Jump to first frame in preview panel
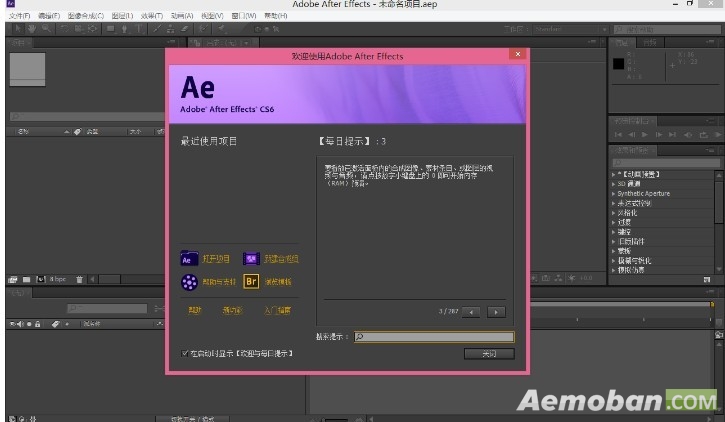Screen dimensions: 725x422 [x=618, y=135]
